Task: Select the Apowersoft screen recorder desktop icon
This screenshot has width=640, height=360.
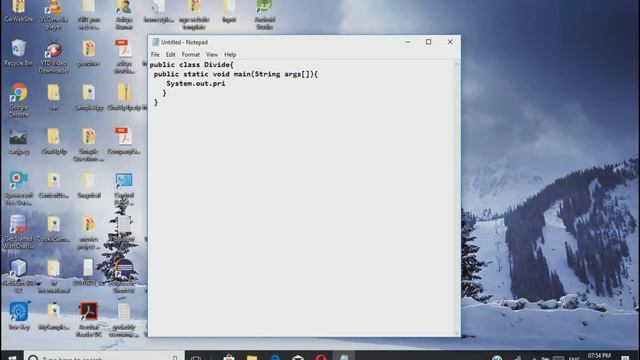Action: tap(18, 188)
